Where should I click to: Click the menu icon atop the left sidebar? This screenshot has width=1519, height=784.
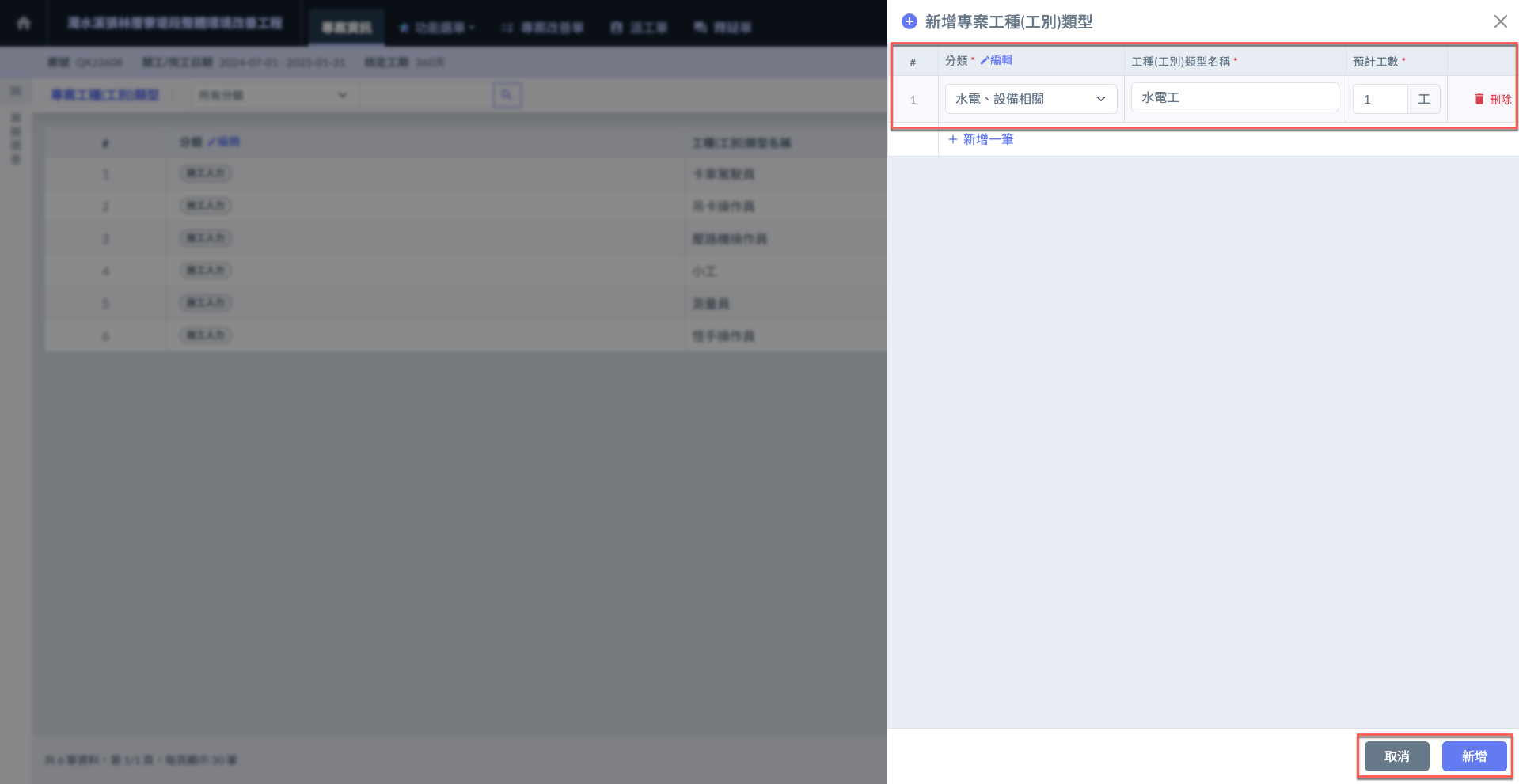15,92
